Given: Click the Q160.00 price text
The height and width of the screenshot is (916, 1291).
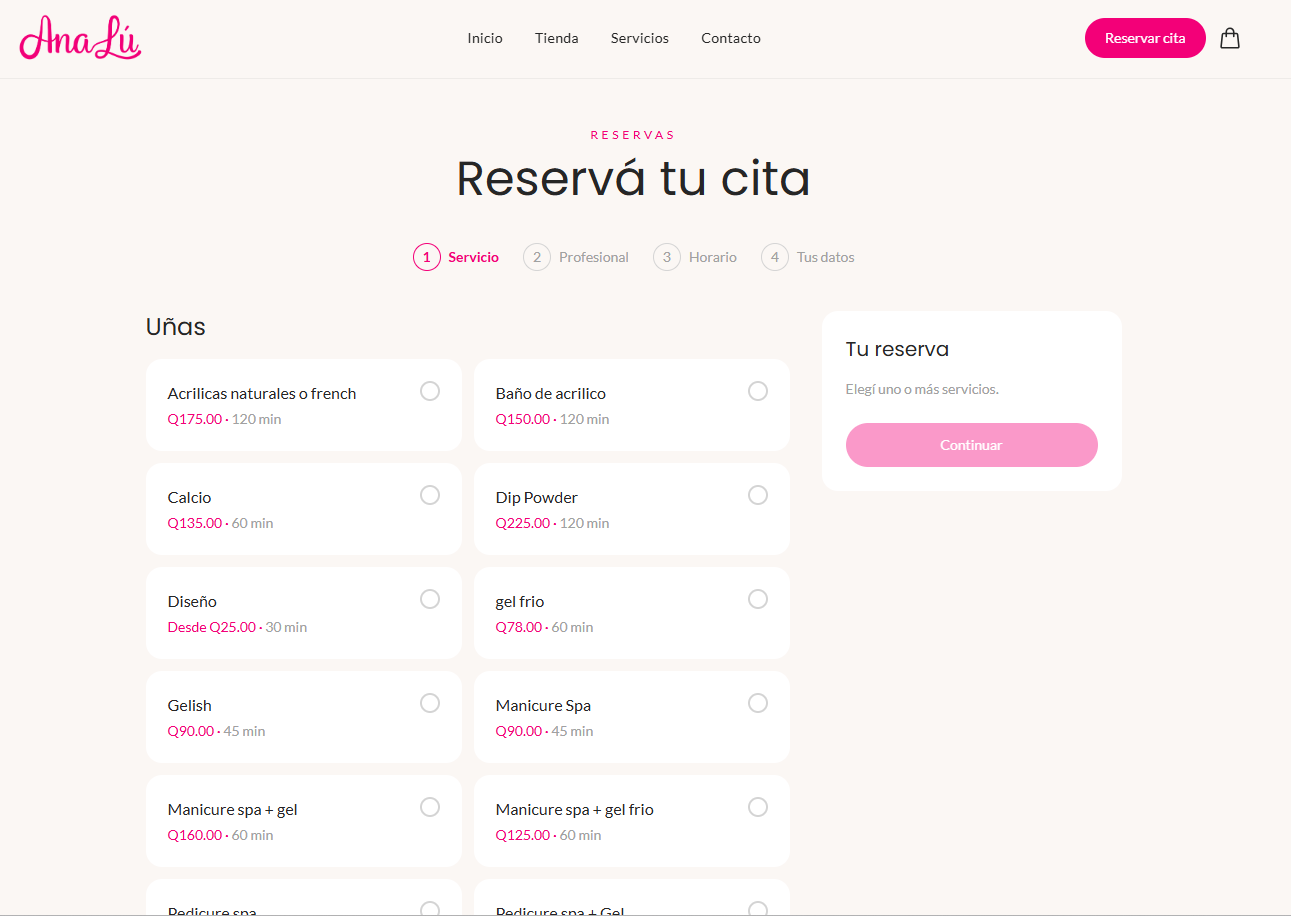Looking at the screenshot, I should click(195, 835).
